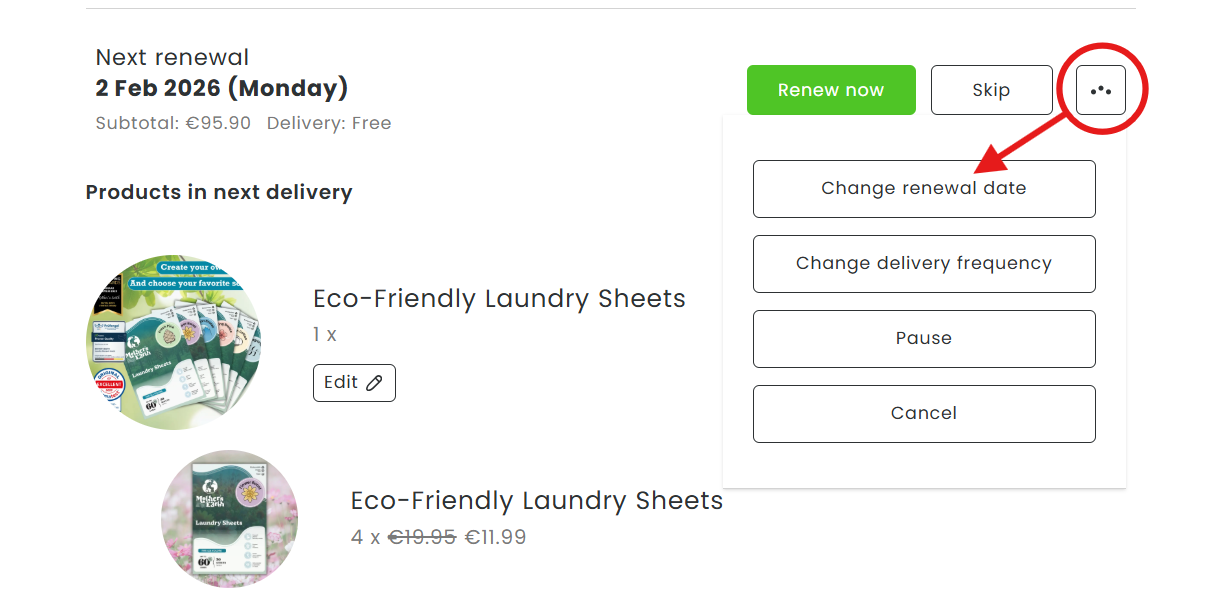Select Change renewal date option
1207x607 pixels.
[x=924, y=189]
